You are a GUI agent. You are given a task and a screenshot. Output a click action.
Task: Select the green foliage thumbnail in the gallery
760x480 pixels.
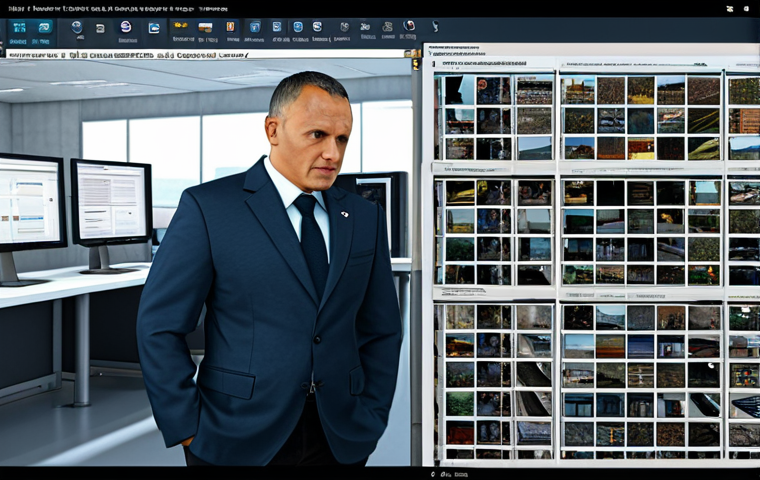click(459, 402)
